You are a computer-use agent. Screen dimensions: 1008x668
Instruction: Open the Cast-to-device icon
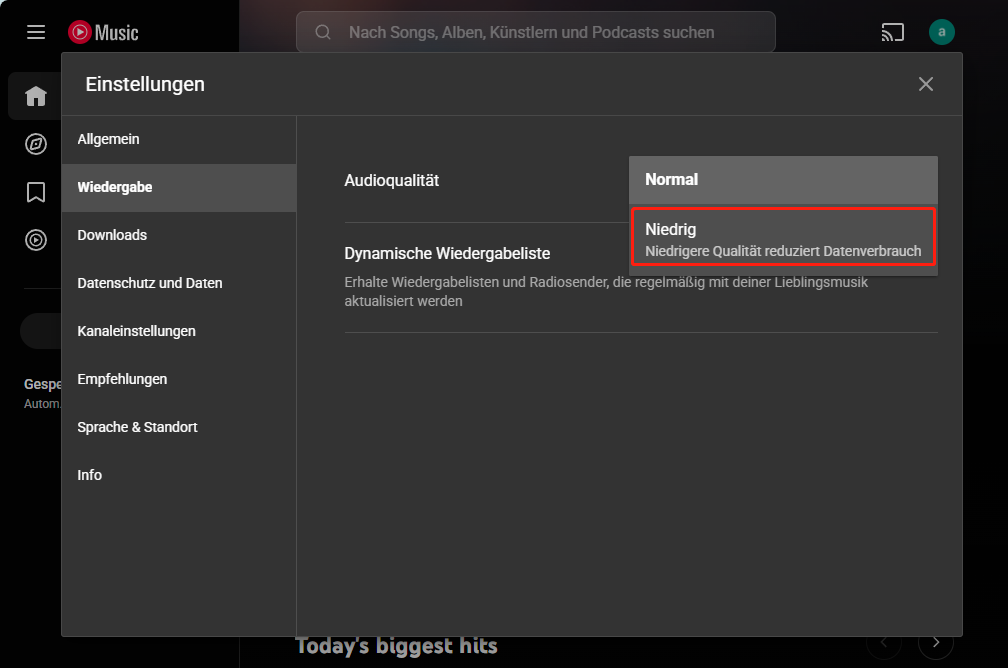pos(893,32)
